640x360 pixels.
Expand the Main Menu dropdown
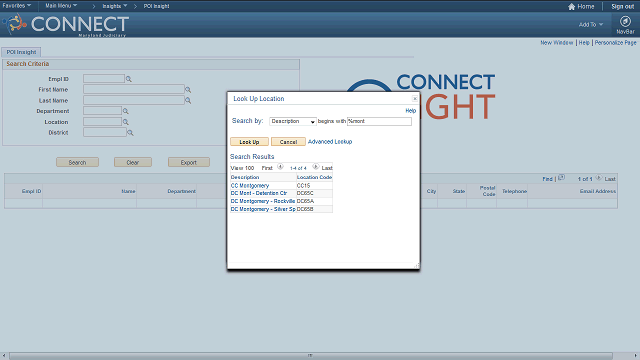point(61,6)
